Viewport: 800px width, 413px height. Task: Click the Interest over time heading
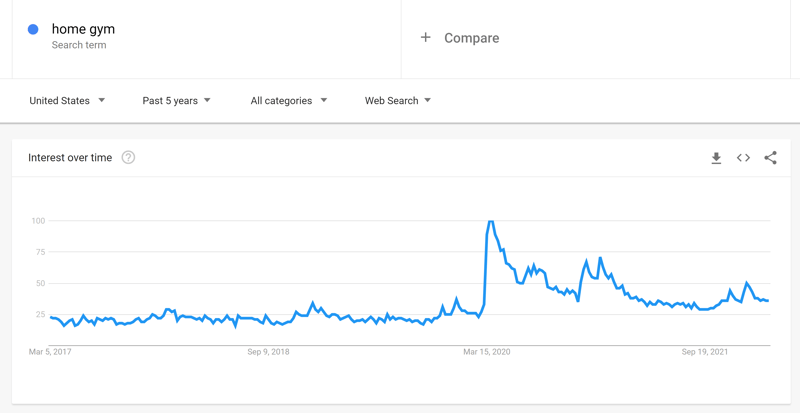[x=70, y=158]
